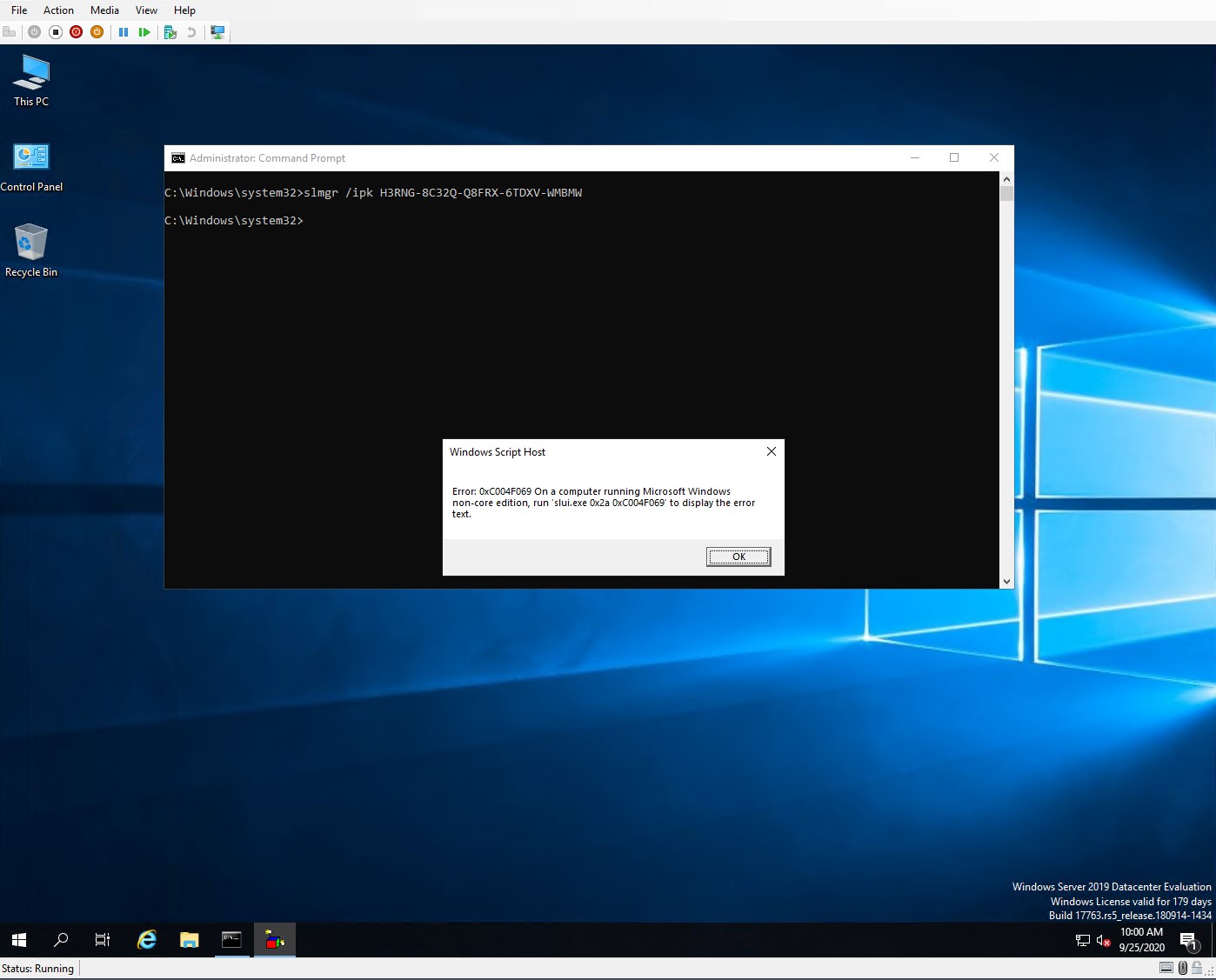
Task: Open File Explorer from the taskbar
Action: coord(189,940)
